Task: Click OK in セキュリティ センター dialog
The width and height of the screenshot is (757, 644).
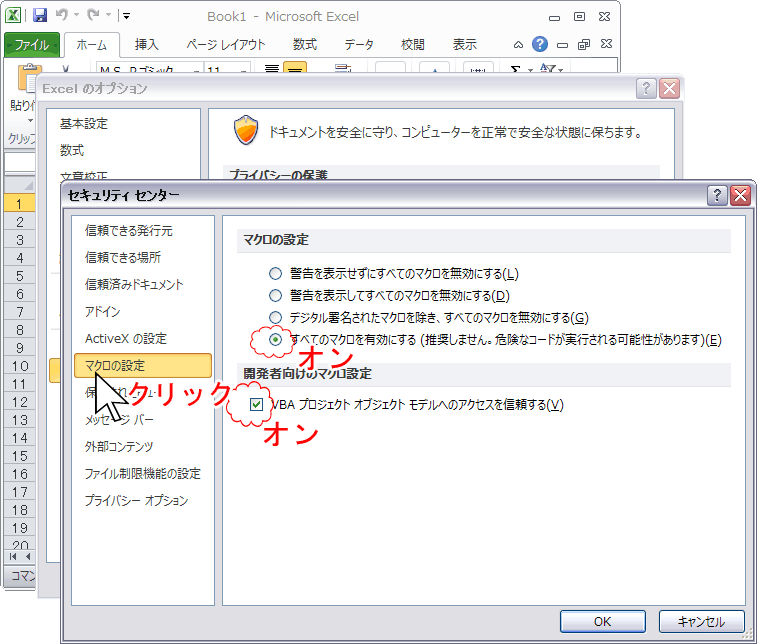Action: coord(603,621)
